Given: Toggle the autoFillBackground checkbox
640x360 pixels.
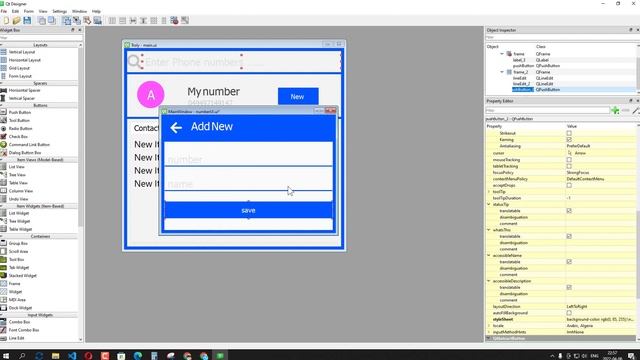Looking at the screenshot, I should tap(569, 313).
